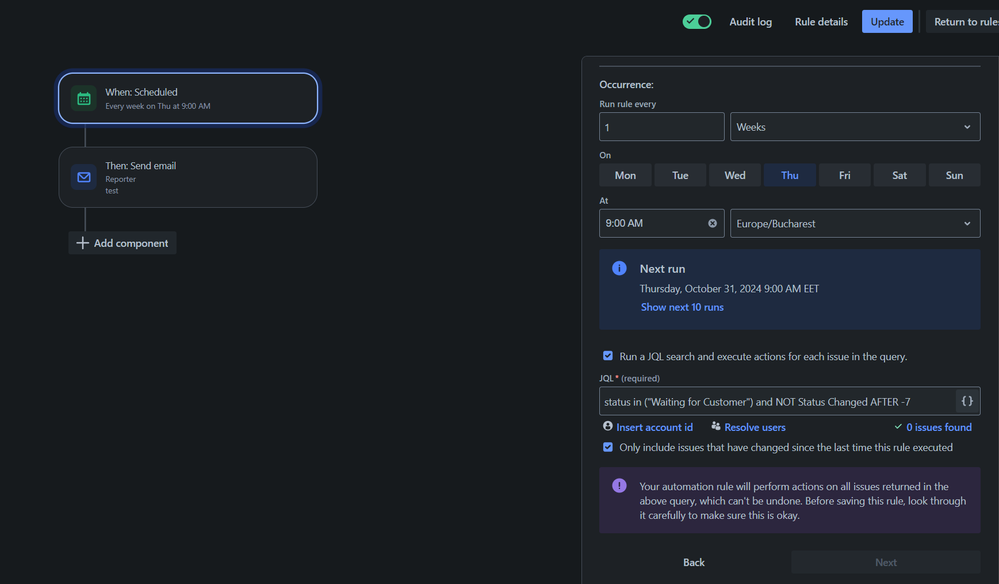Click Add component button
Viewport: 999px width, 584px height.
click(x=122, y=243)
